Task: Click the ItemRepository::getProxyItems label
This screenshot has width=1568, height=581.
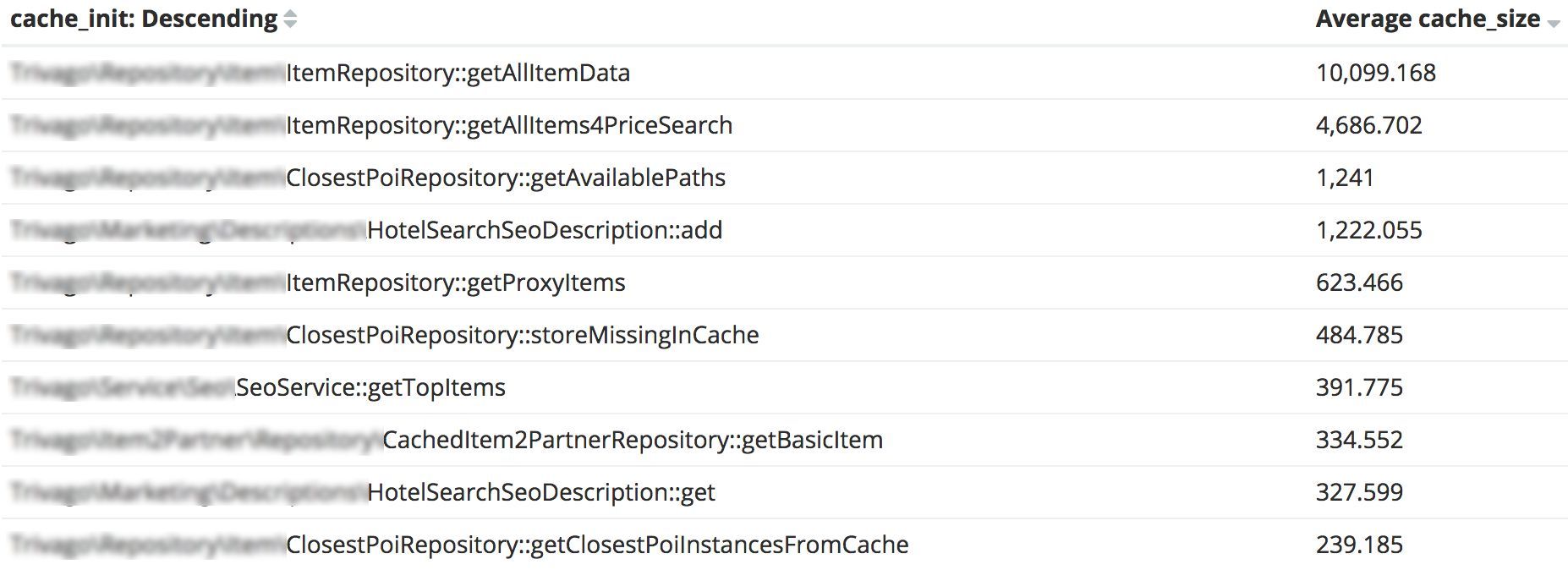Action: (455, 282)
